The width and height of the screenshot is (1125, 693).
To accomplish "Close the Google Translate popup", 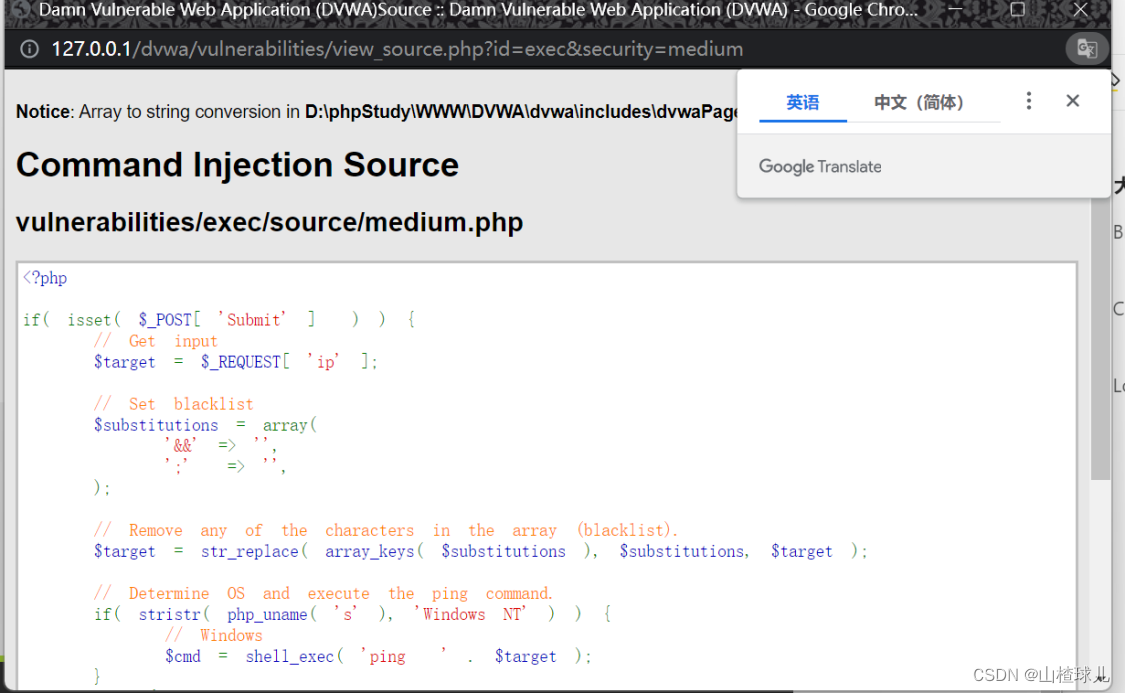I will pyautogui.click(x=1073, y=100).
